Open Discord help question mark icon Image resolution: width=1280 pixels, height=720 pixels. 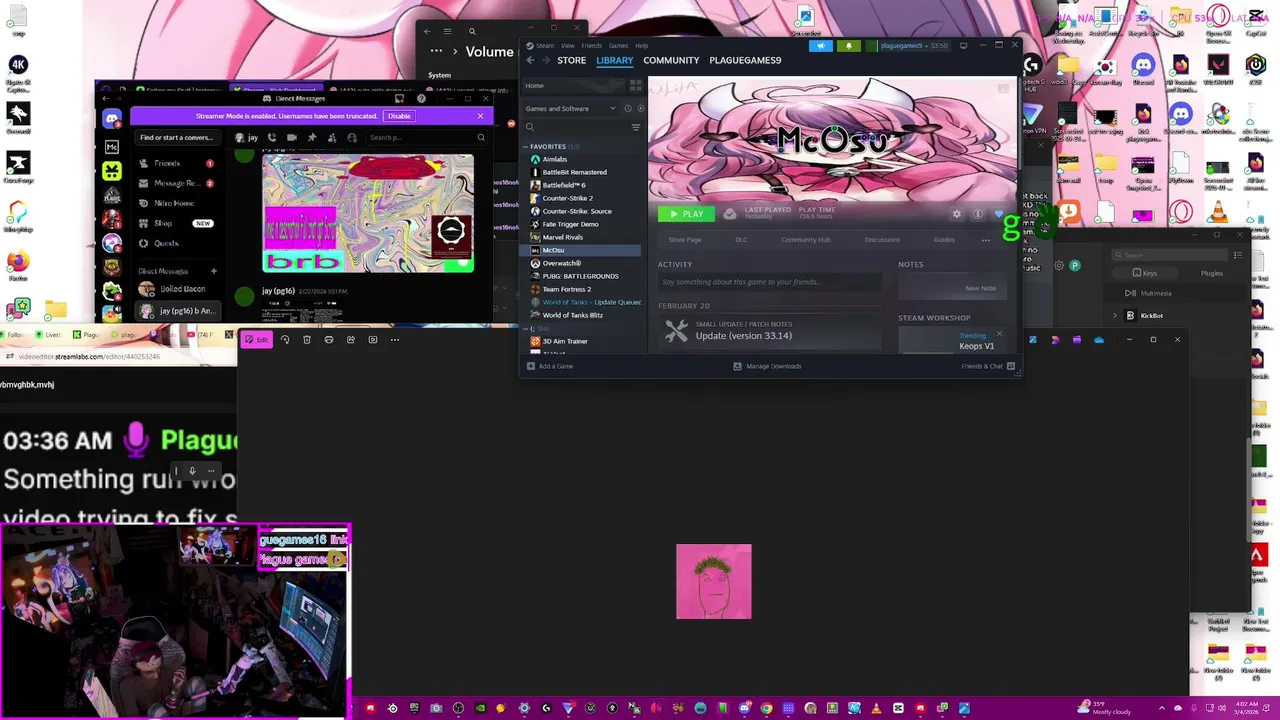point(421,99)
